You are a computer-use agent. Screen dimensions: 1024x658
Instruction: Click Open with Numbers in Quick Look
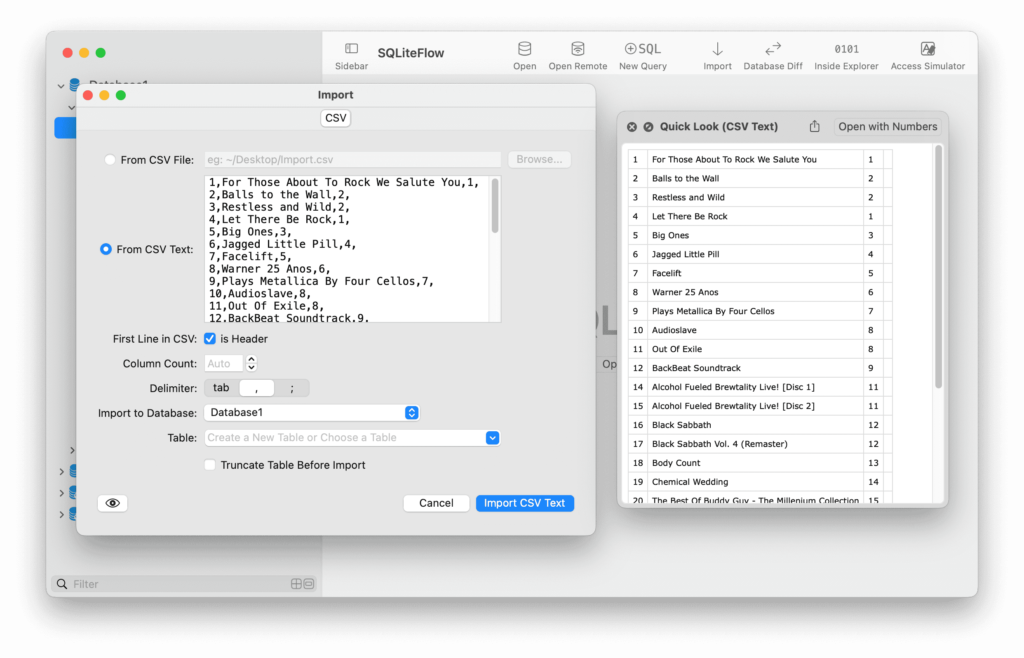click(888, 126)
